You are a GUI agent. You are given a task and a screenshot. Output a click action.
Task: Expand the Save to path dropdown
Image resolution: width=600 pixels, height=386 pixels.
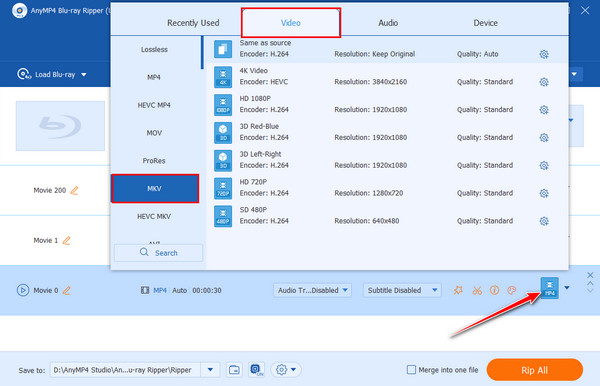click(210, 370)
